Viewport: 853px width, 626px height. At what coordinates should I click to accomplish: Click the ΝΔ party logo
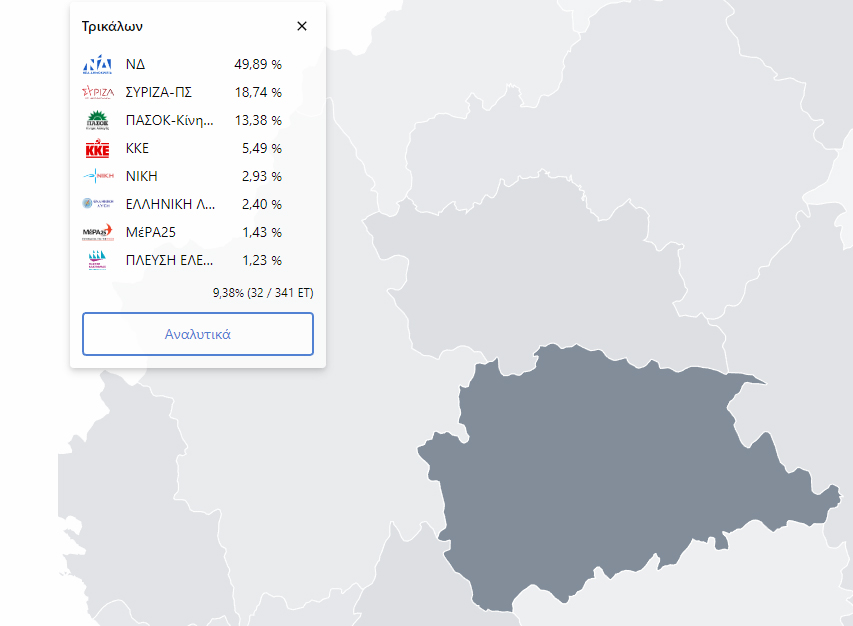[x=97, y=65]
